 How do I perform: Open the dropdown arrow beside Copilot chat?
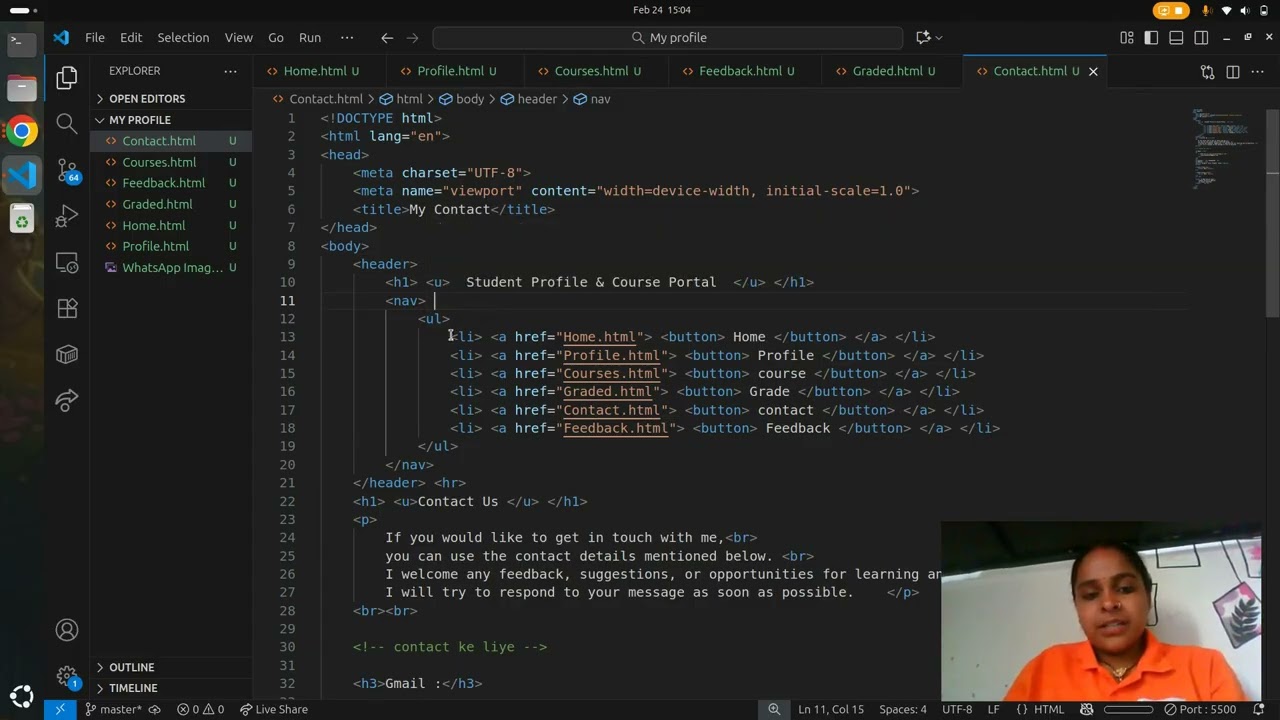[939, 38]
